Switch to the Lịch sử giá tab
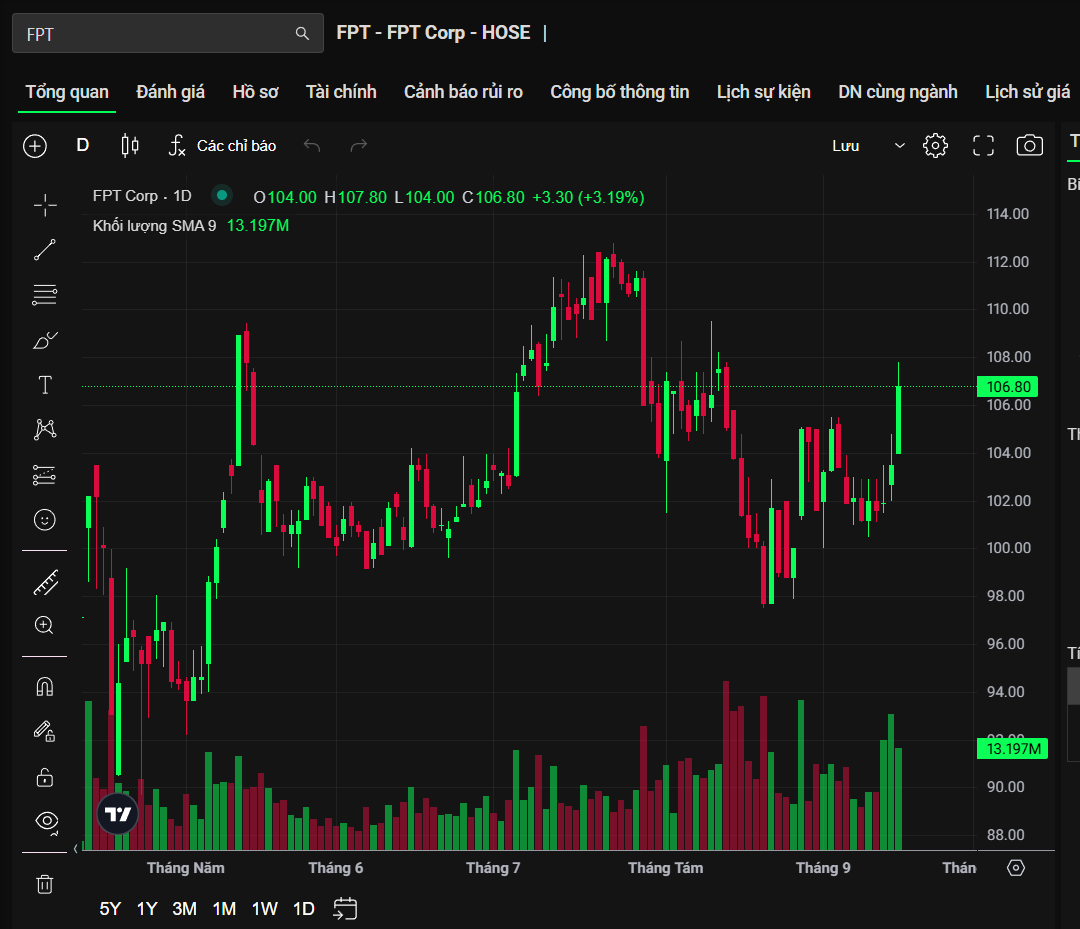Viewport: 1080px width, 929px height. (1027, 92)
